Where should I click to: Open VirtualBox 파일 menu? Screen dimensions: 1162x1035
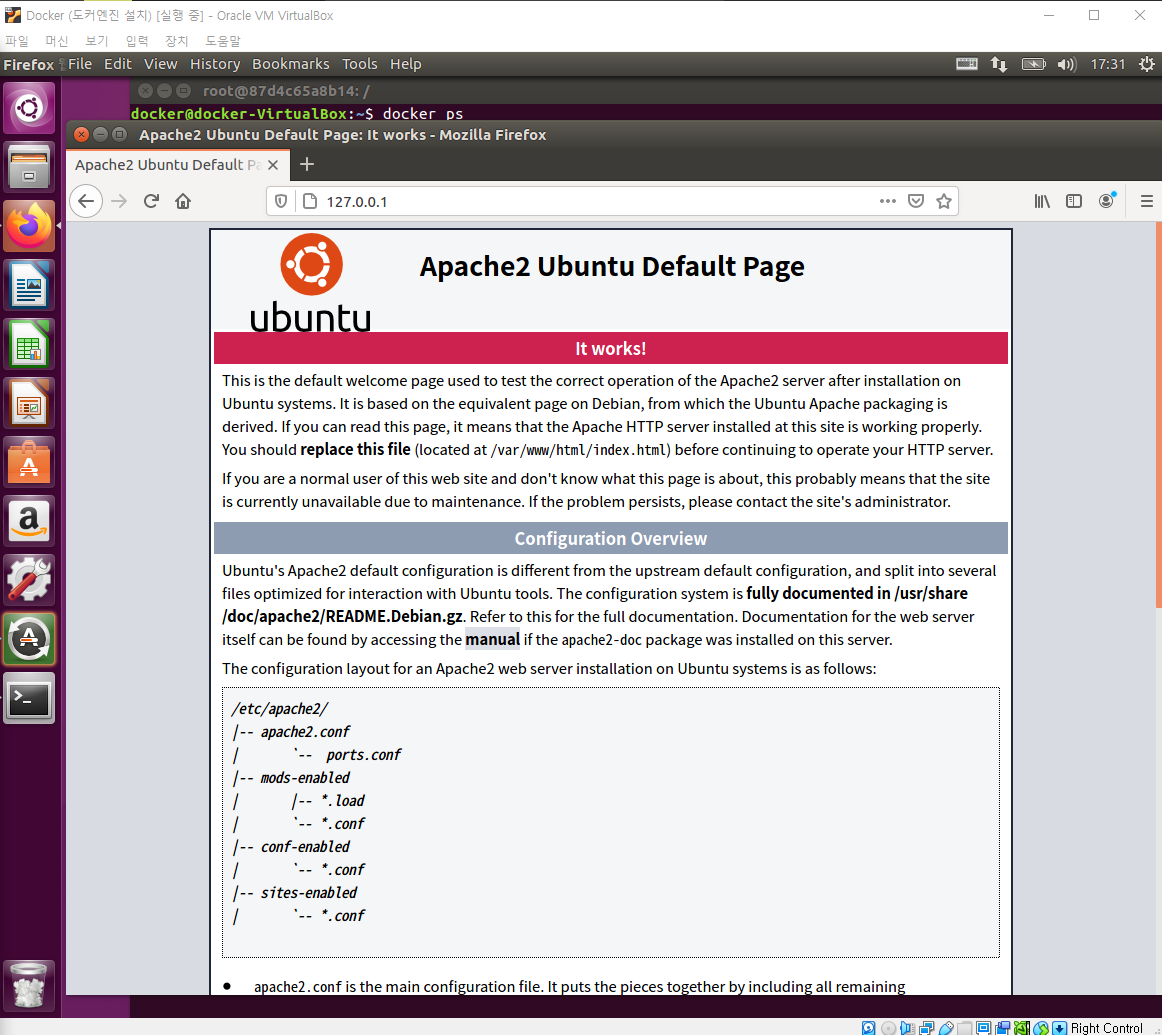pos(17,41)
